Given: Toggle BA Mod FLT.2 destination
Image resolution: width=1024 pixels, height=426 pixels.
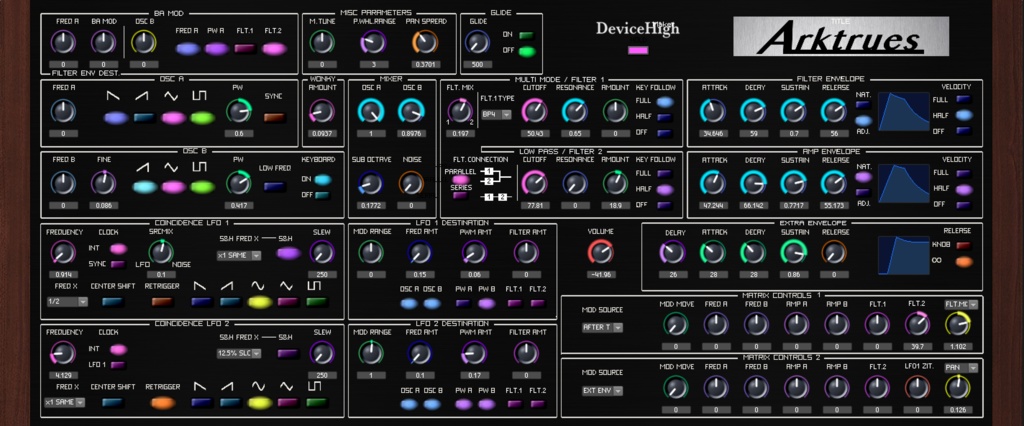Looking at the screenshot, I should tap(274, 48).
